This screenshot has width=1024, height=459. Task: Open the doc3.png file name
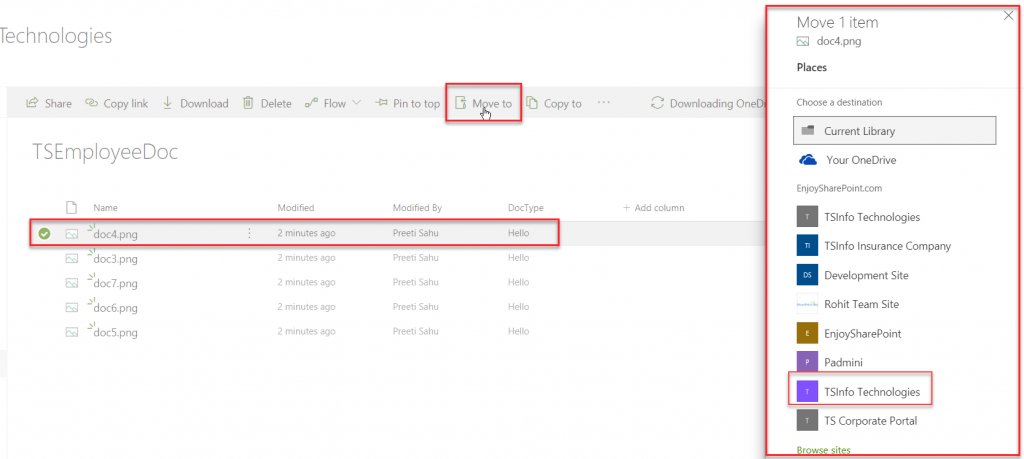[116, 259]
